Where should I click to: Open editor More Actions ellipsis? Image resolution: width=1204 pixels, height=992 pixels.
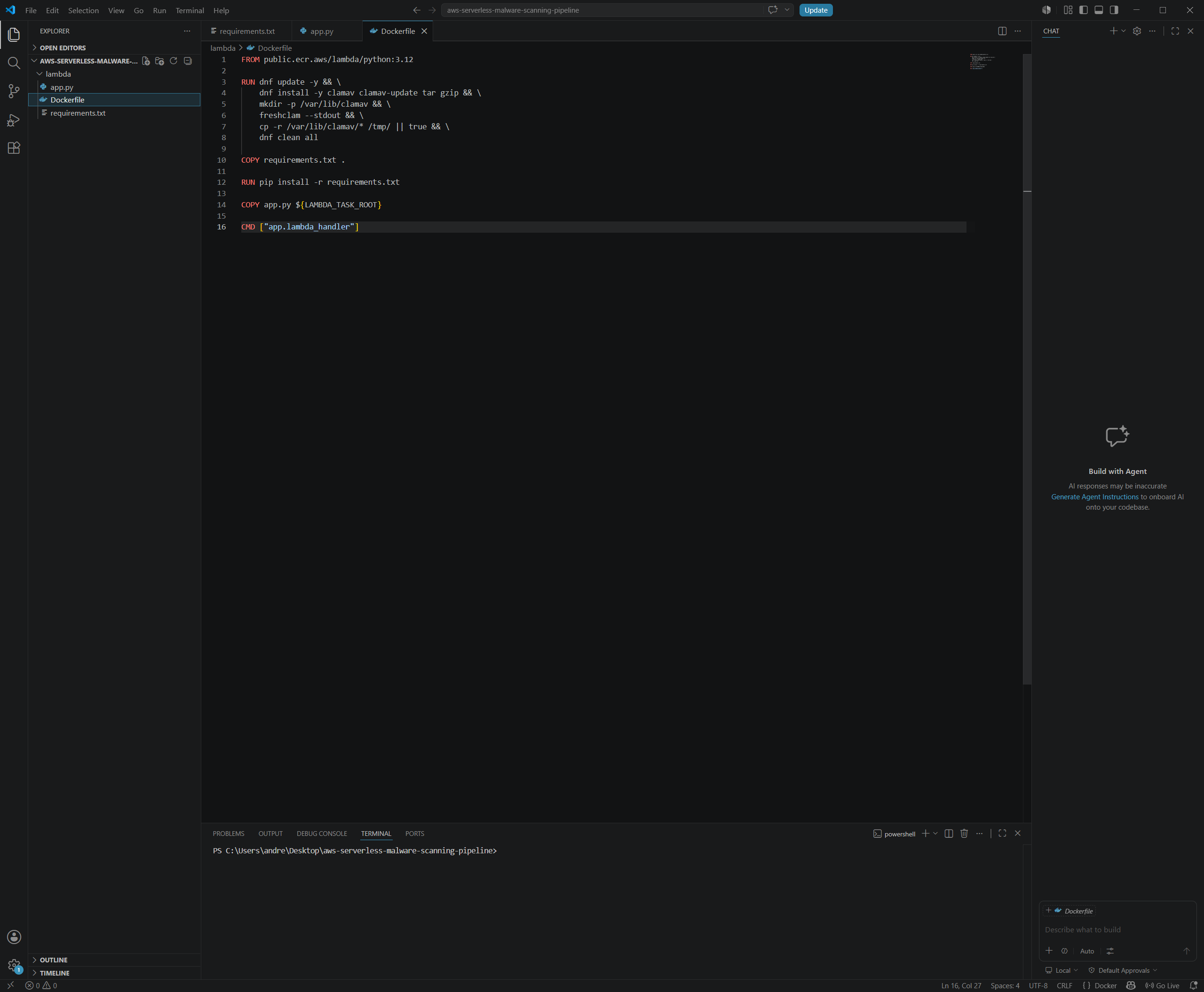coord(1018,31)
